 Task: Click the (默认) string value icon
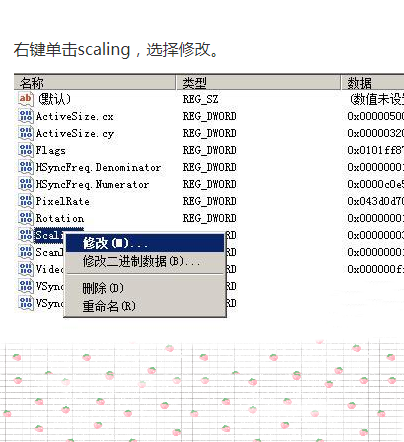(x=26, y=99)
